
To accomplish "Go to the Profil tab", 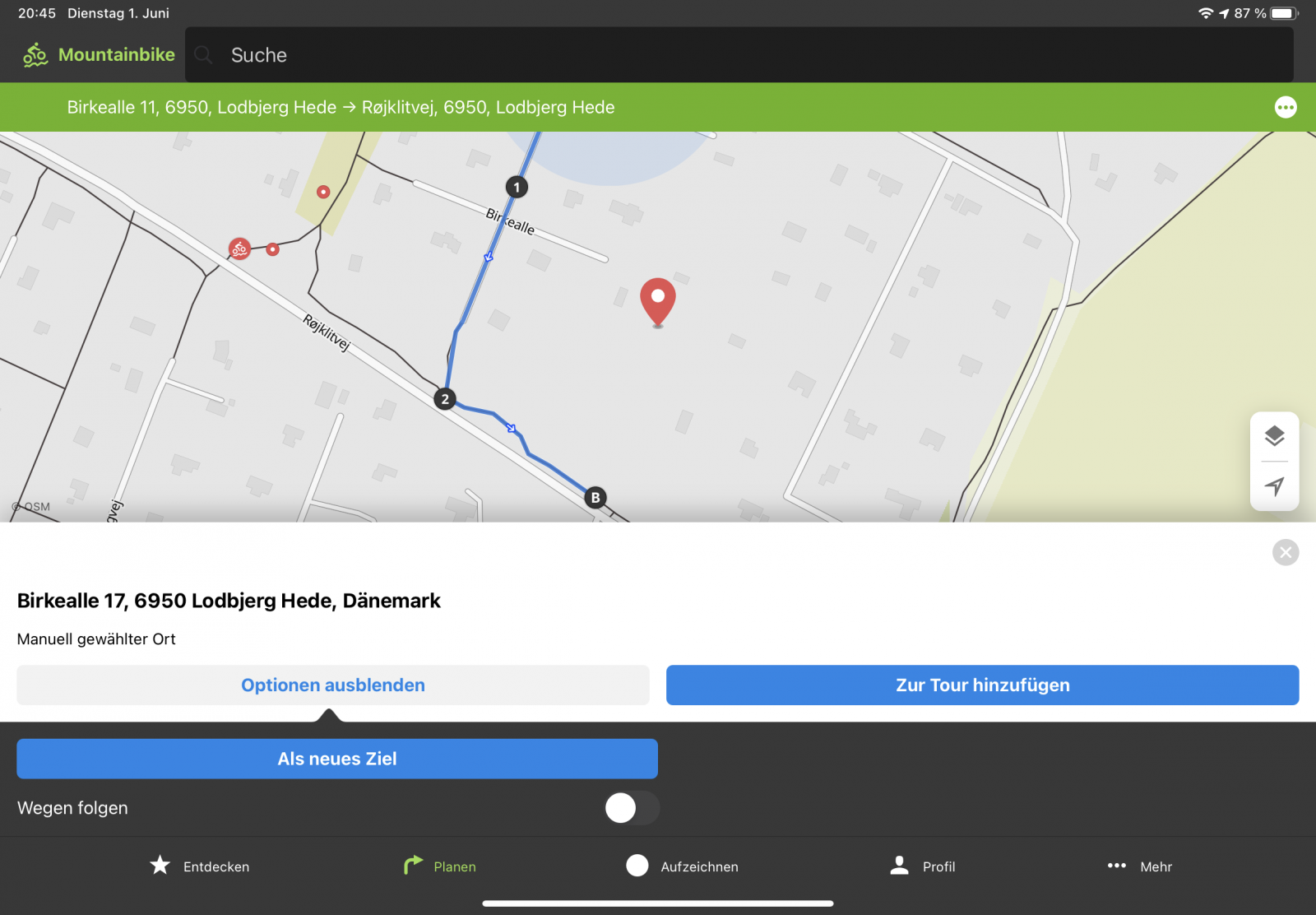I will 923,866.
